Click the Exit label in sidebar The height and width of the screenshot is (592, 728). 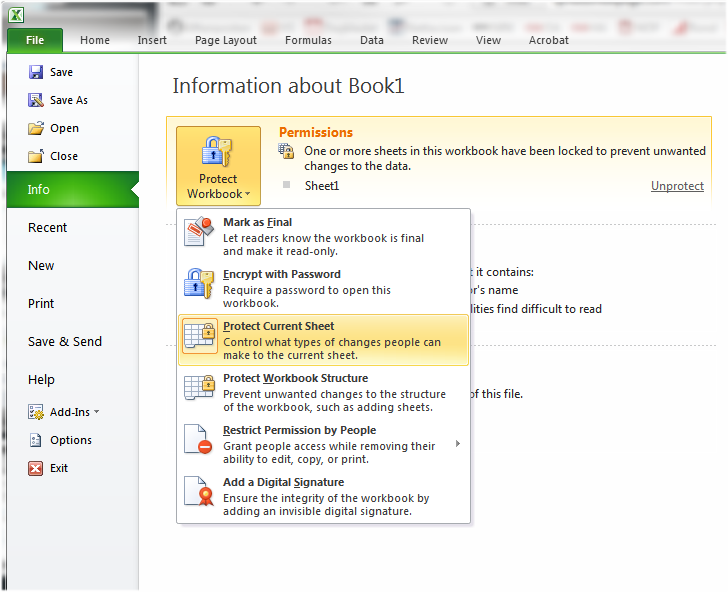pyautogui.click(x=58, y=468)
